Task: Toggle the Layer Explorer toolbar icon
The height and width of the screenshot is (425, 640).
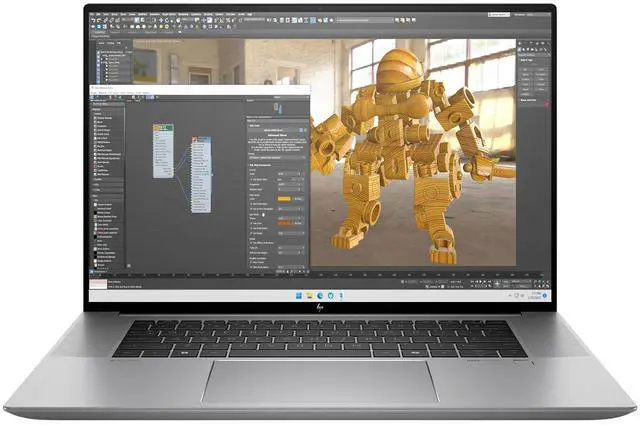Action: point(288,20)
